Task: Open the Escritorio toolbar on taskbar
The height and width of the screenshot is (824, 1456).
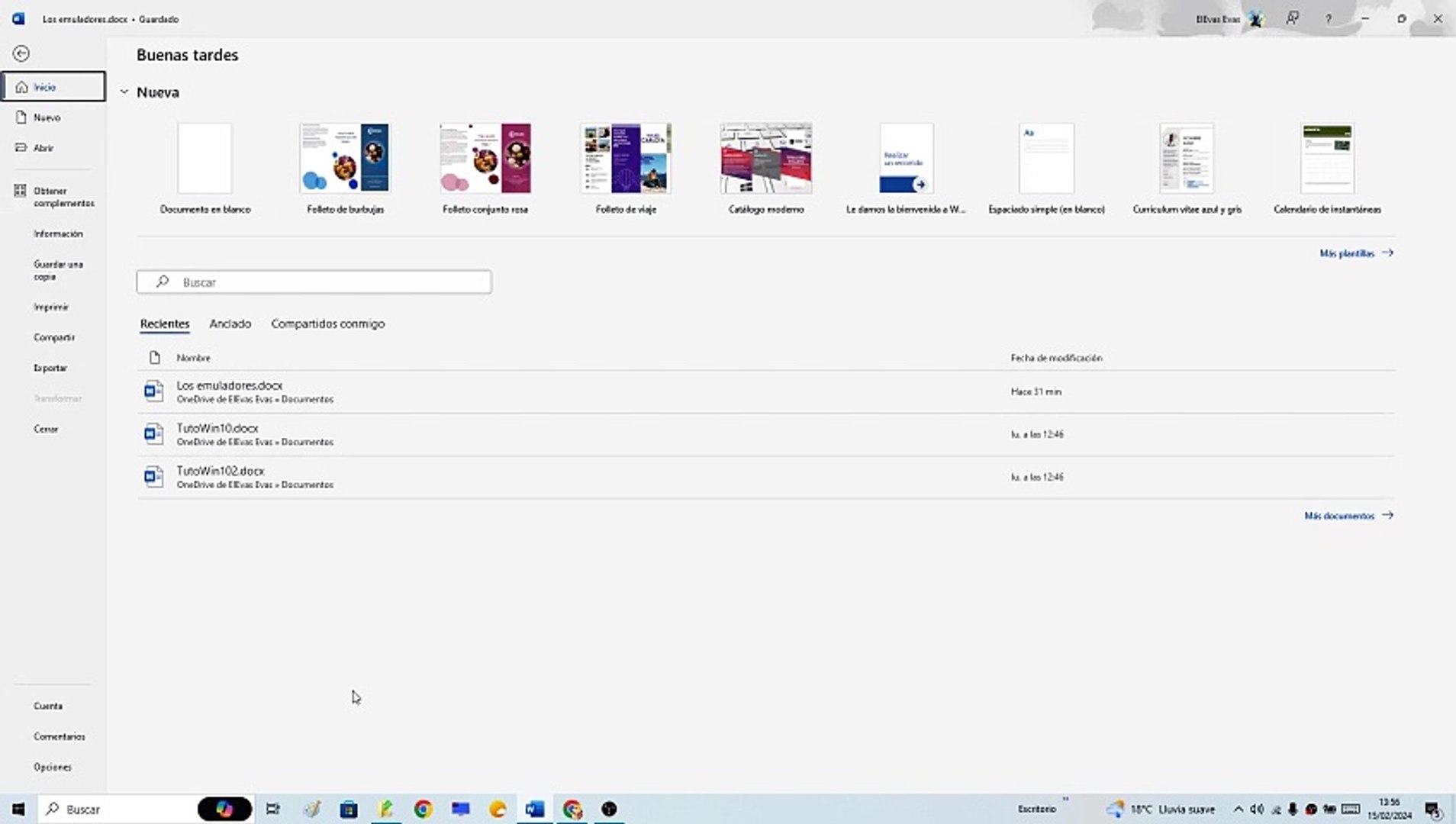Action: 1037,809
